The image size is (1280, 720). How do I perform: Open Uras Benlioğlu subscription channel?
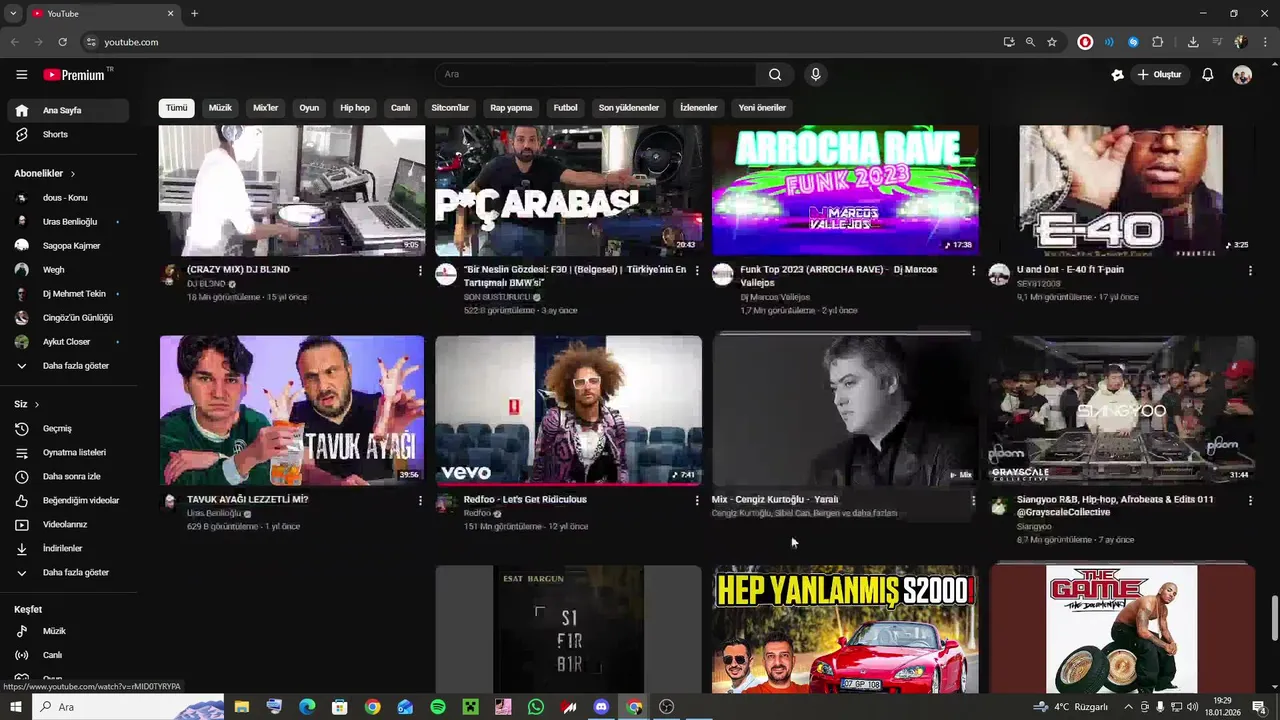[x=68, y=222]
